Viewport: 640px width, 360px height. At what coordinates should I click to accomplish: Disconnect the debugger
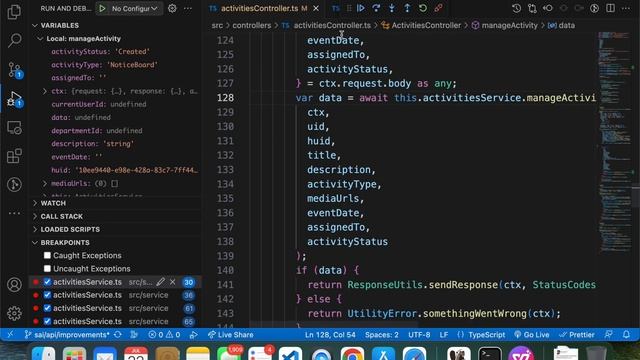[438, 8]
